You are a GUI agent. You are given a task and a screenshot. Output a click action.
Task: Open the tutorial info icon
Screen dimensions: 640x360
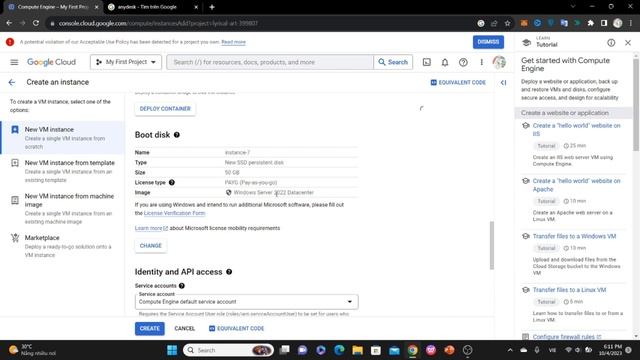(x=611, y=43)
